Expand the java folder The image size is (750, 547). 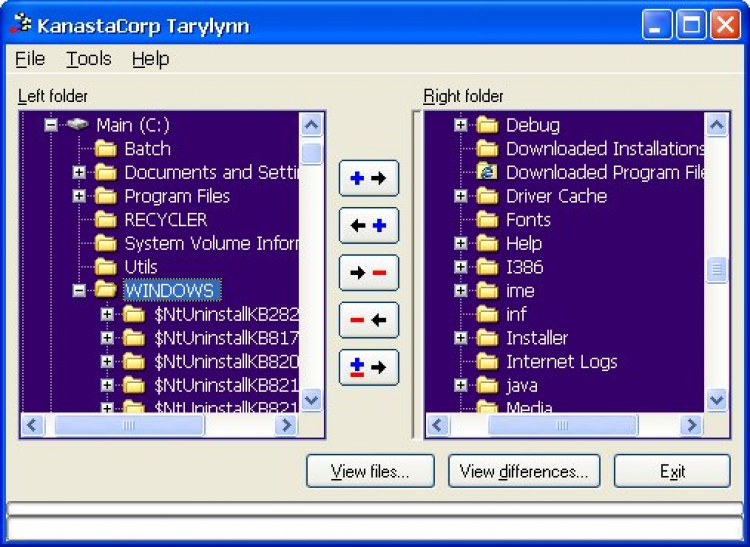pos(461,385)
